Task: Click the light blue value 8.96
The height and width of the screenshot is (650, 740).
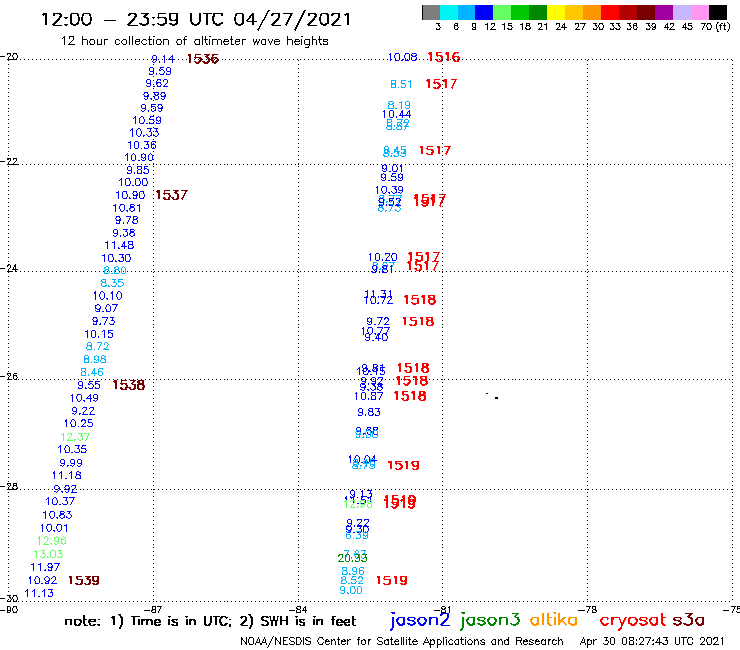Action: coord(353,571)
